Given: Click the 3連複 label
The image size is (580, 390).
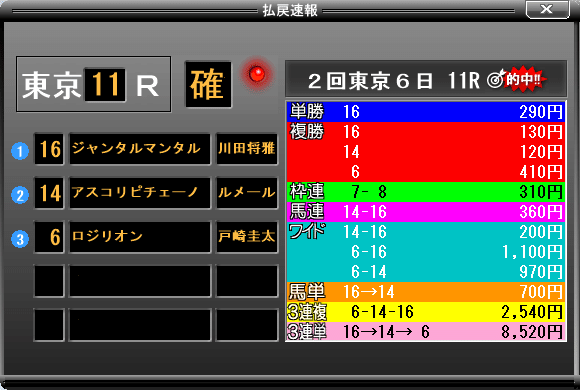Looking at the screenshot, I should tap(307, 312).
